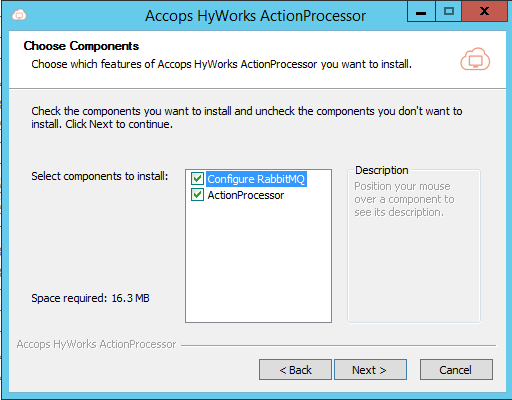Click Next to continue installation
The image size is (512, 400).
(370, 369)
